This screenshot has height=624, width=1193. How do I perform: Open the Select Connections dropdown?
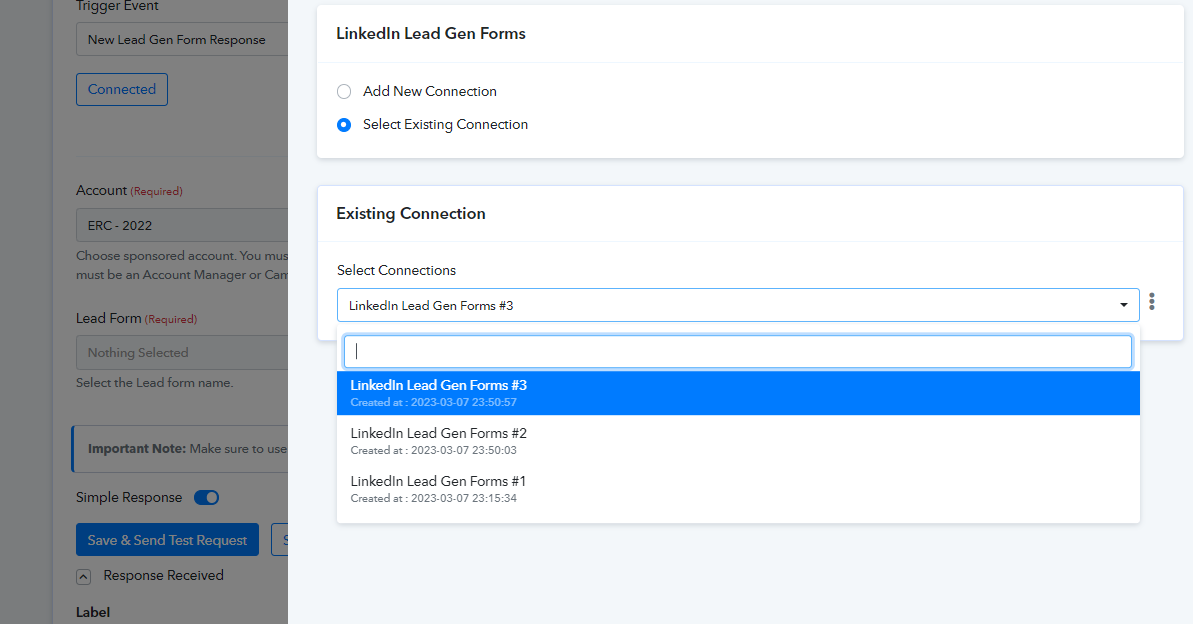pyautogui.click(x=737, y=305)
